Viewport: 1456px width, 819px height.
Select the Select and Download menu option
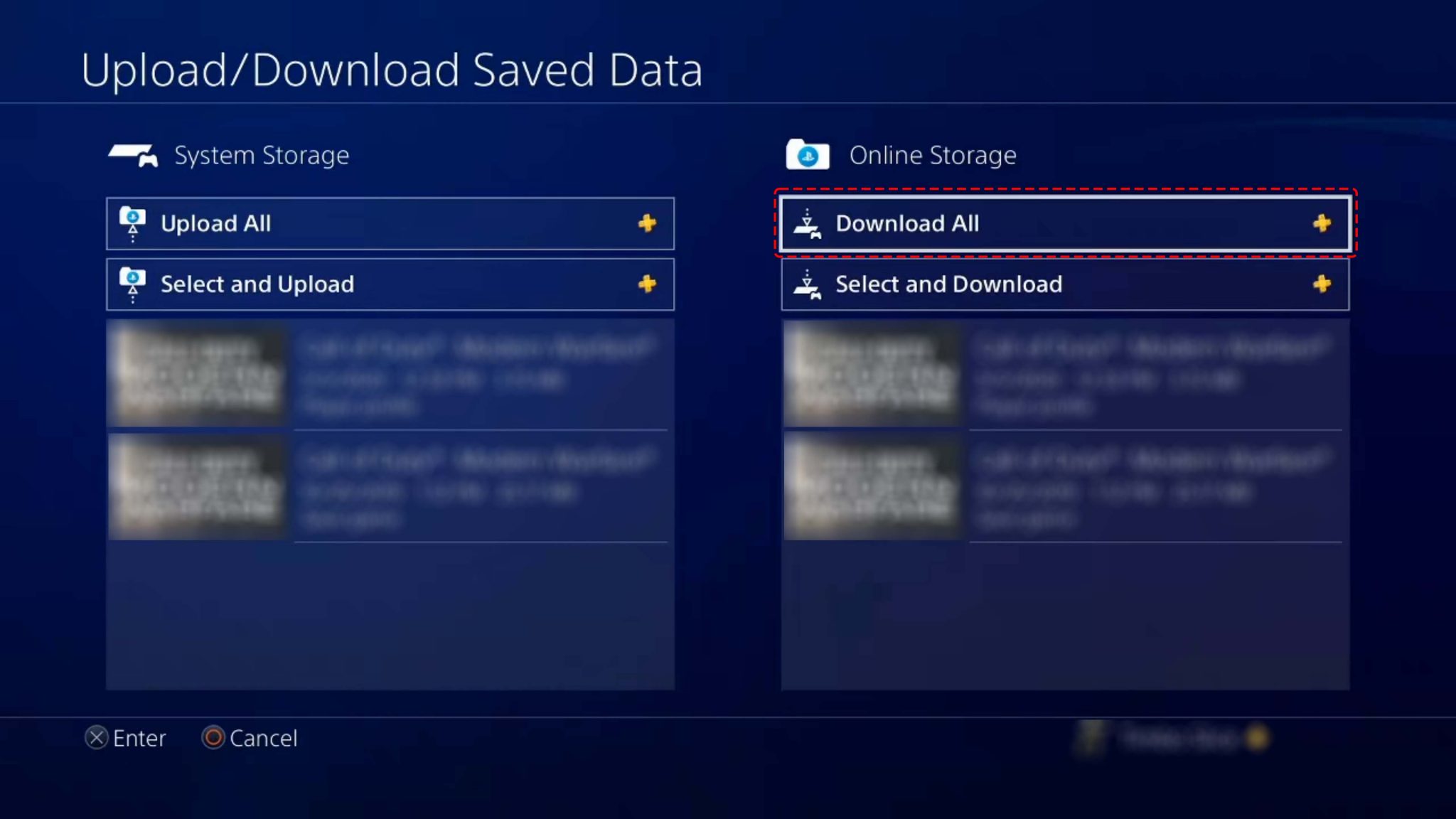pyautogui.click(x=1064, y=283)
